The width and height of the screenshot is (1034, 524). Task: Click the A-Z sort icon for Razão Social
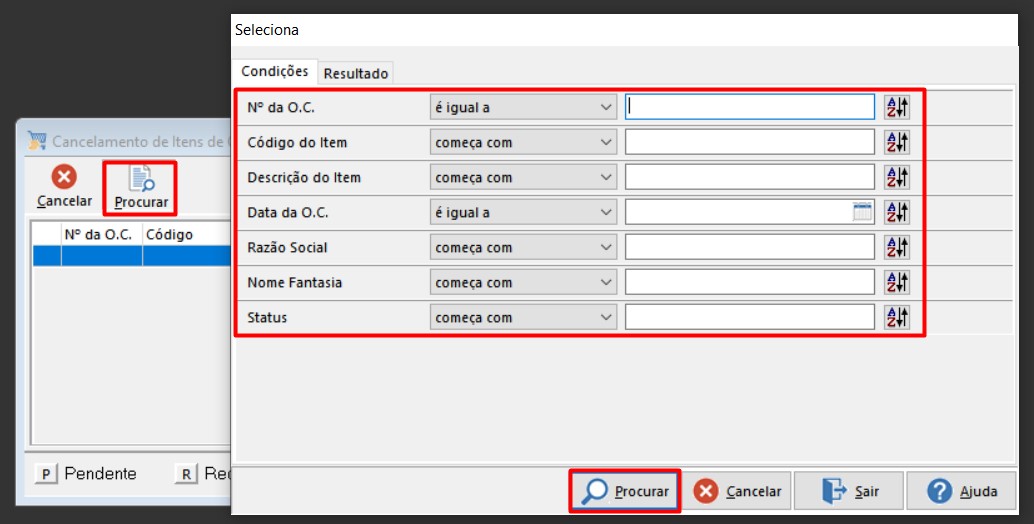tap(897, 247)
